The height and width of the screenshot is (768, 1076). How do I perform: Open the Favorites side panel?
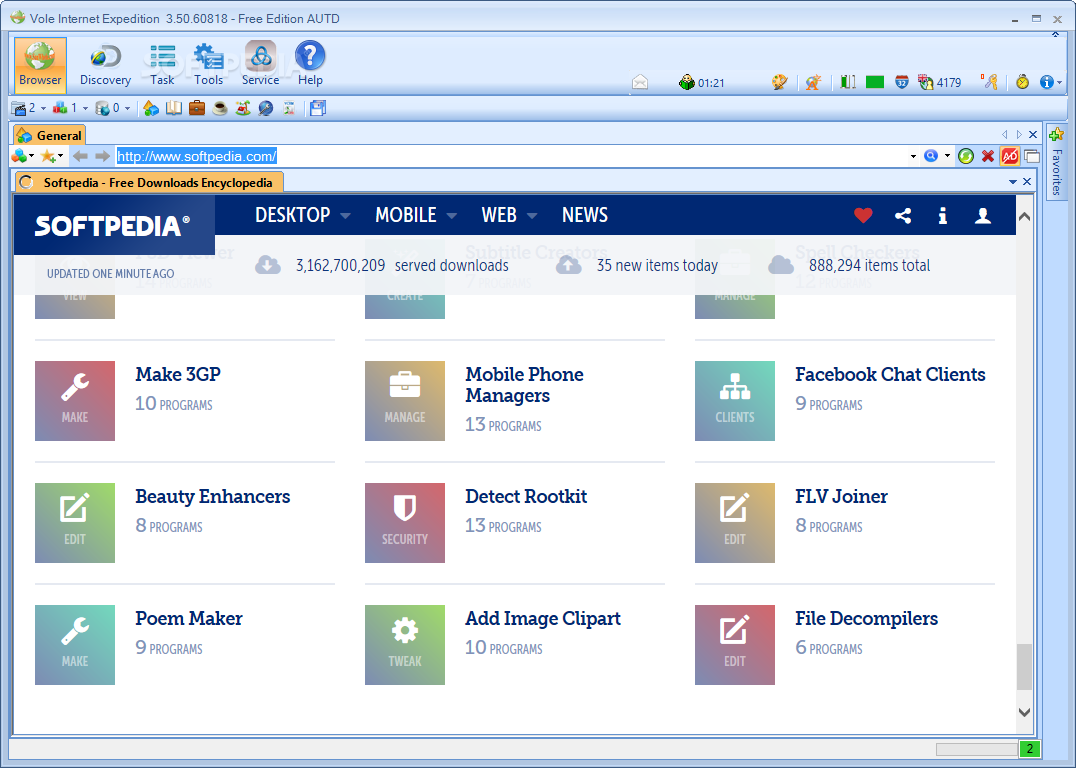pos(1056,161)
